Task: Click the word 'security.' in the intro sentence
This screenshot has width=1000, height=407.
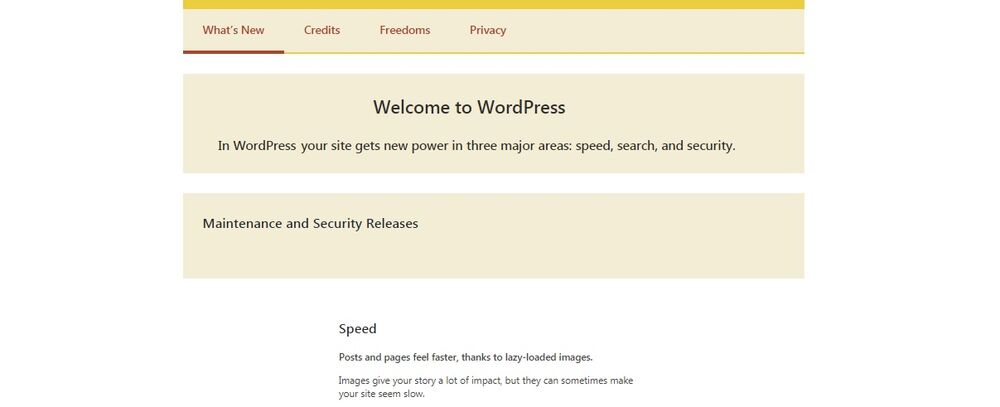Action: [711, 145]
